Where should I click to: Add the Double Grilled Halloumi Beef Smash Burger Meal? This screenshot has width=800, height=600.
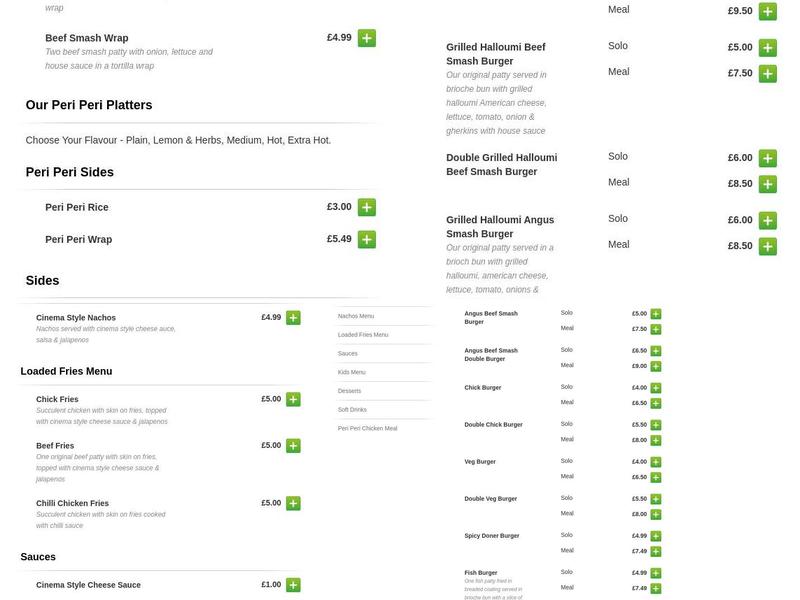[x=767, y=184]
